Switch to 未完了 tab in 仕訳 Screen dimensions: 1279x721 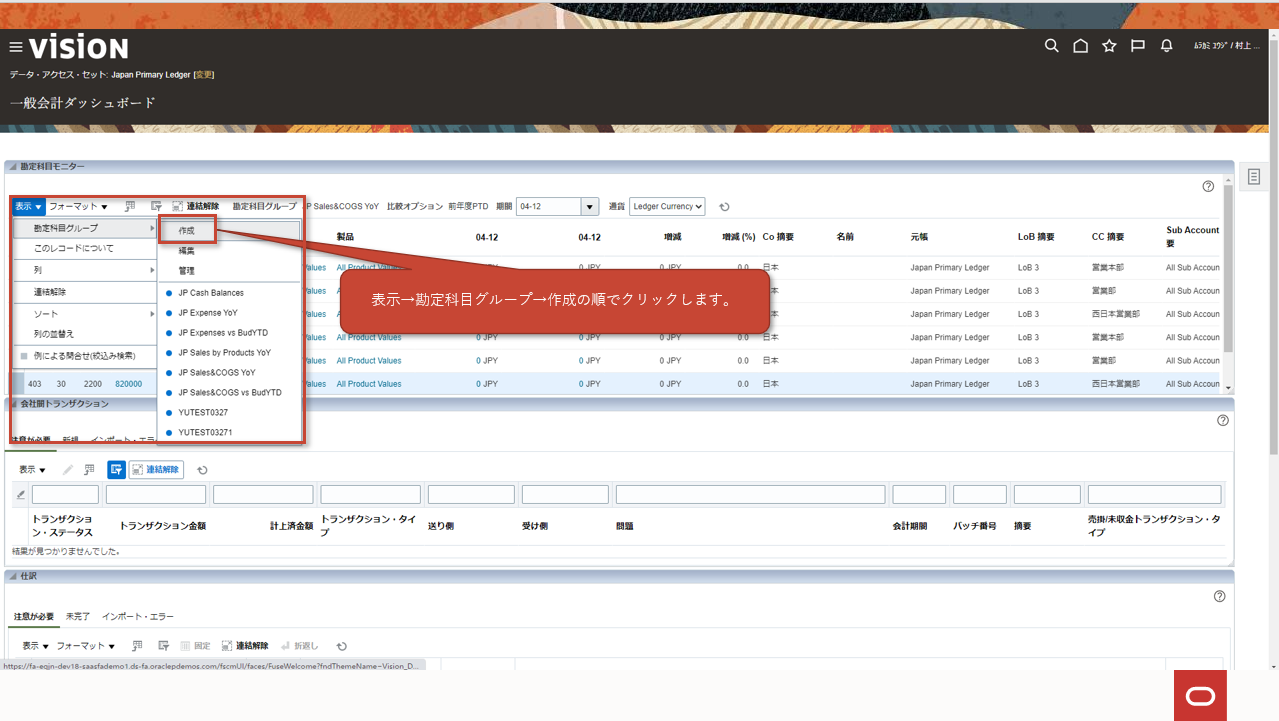pos(78,617)
